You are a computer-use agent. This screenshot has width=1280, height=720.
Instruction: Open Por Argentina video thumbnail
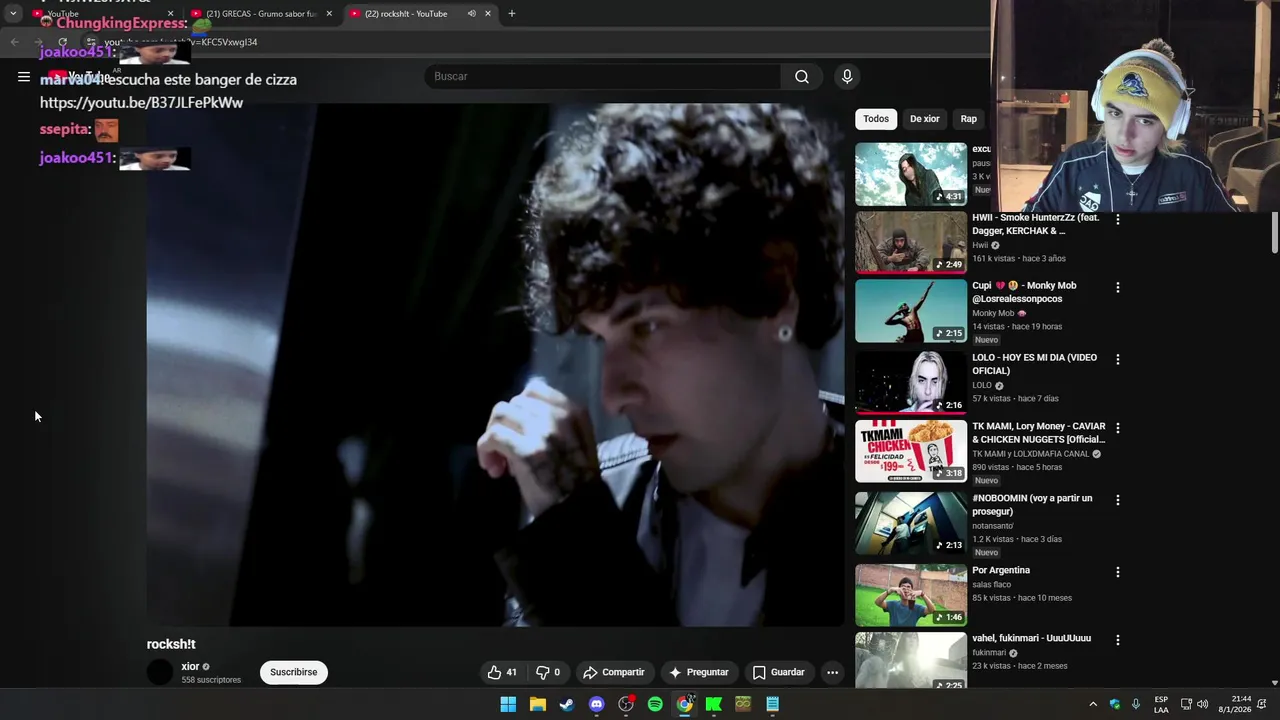(x=911, y=595)
